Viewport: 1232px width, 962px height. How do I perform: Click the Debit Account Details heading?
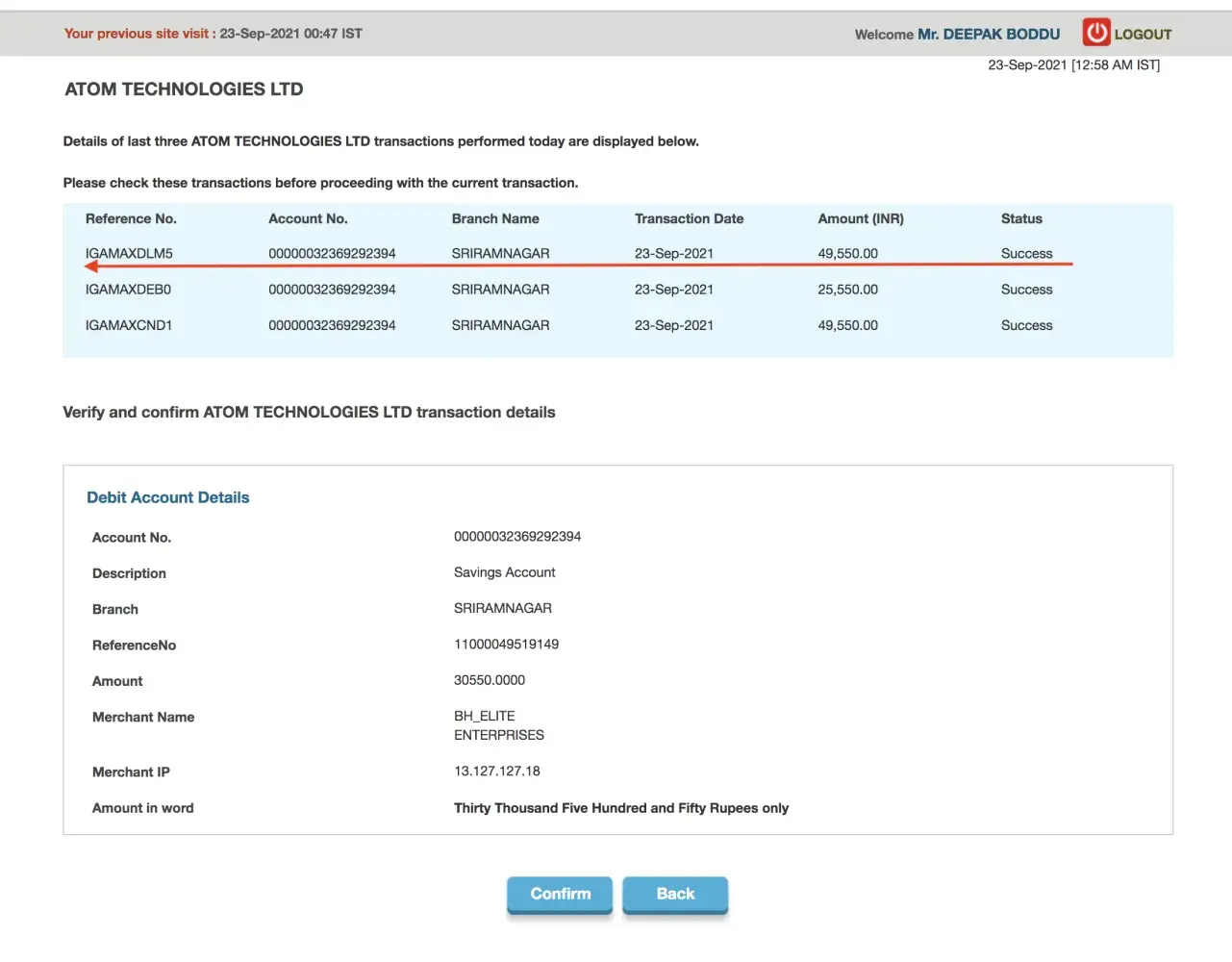[x=167, y=497]
